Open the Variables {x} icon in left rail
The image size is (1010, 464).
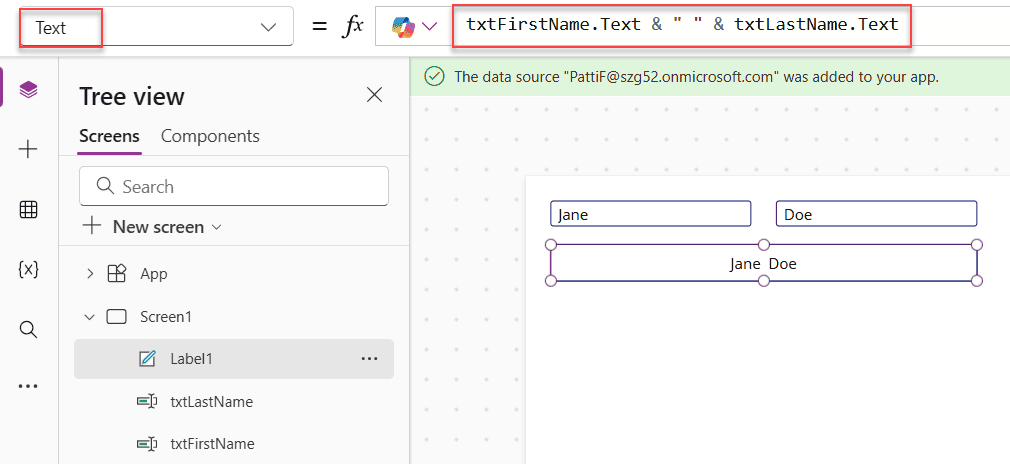[28, 270]
